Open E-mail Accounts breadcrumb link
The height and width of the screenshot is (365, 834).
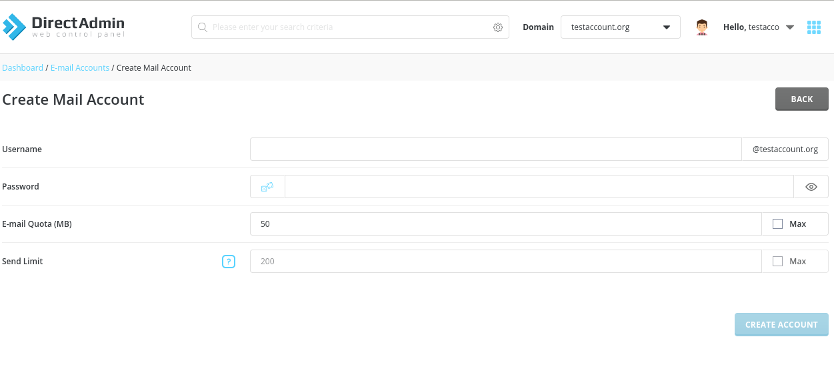[x=80, y=68]
